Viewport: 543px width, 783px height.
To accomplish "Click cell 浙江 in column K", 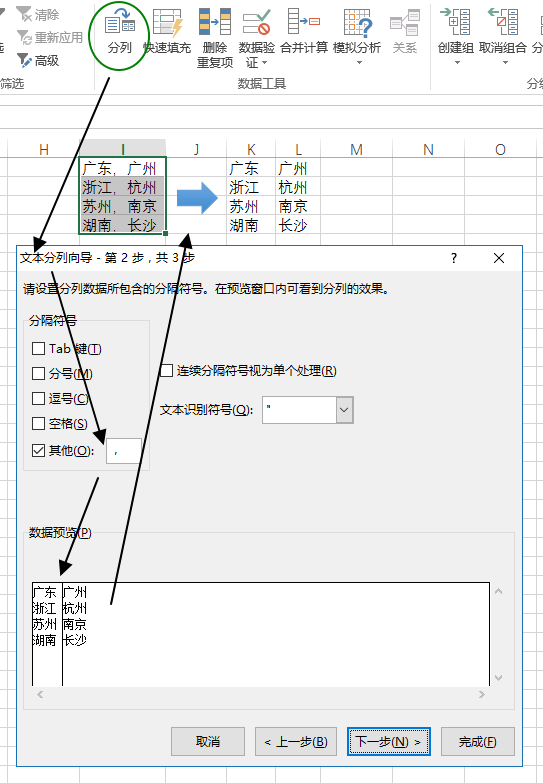I will (x=251, y=187).
